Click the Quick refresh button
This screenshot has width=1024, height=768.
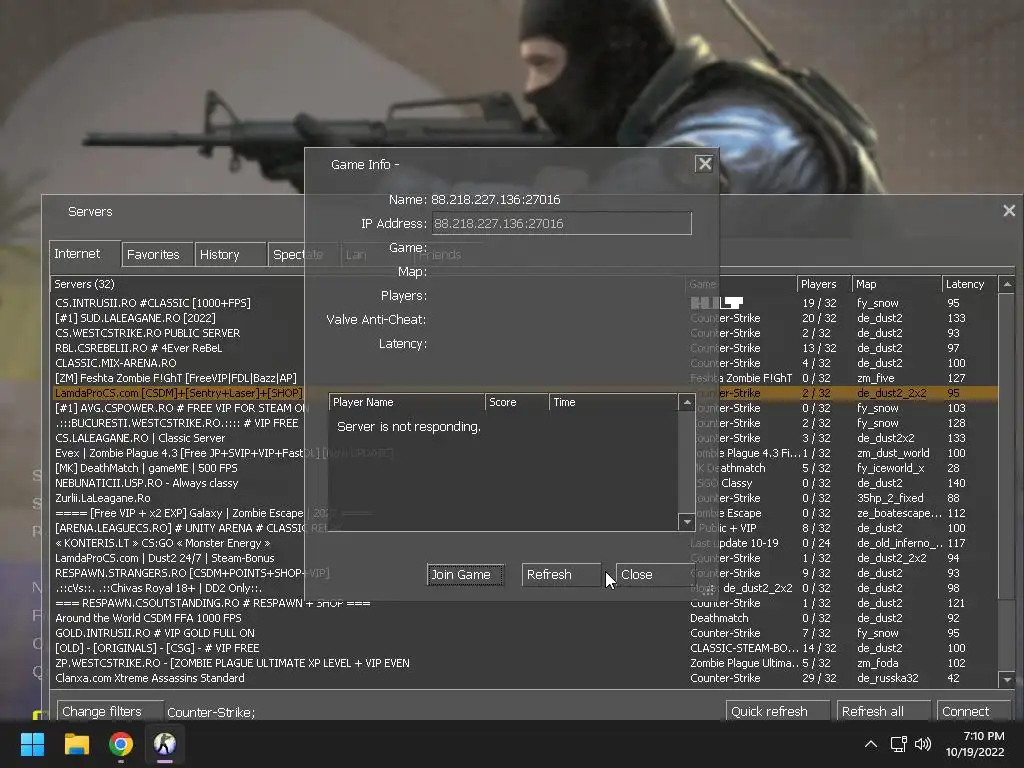778,711
